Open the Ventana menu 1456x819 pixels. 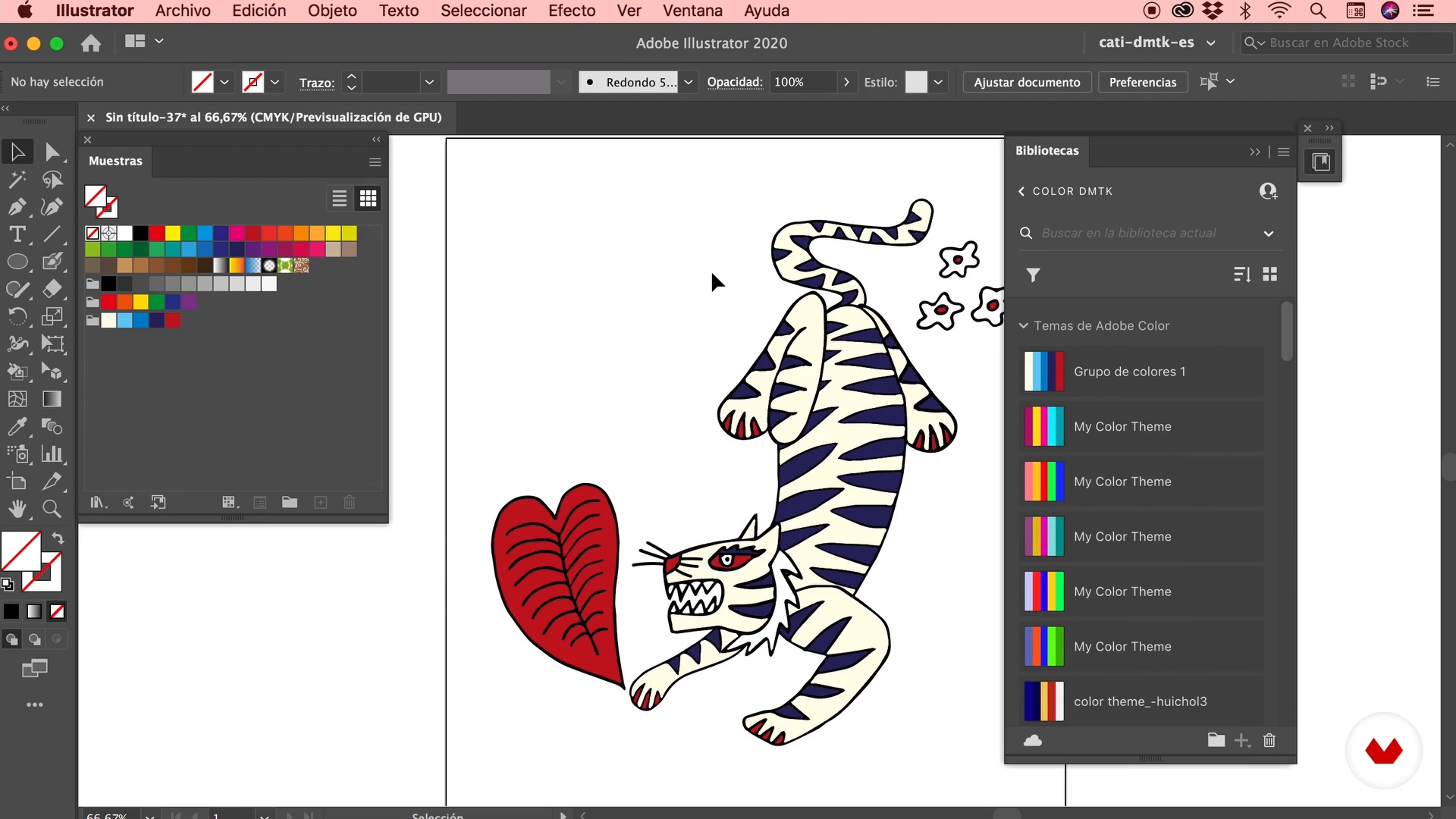click(x=692, y=11)
